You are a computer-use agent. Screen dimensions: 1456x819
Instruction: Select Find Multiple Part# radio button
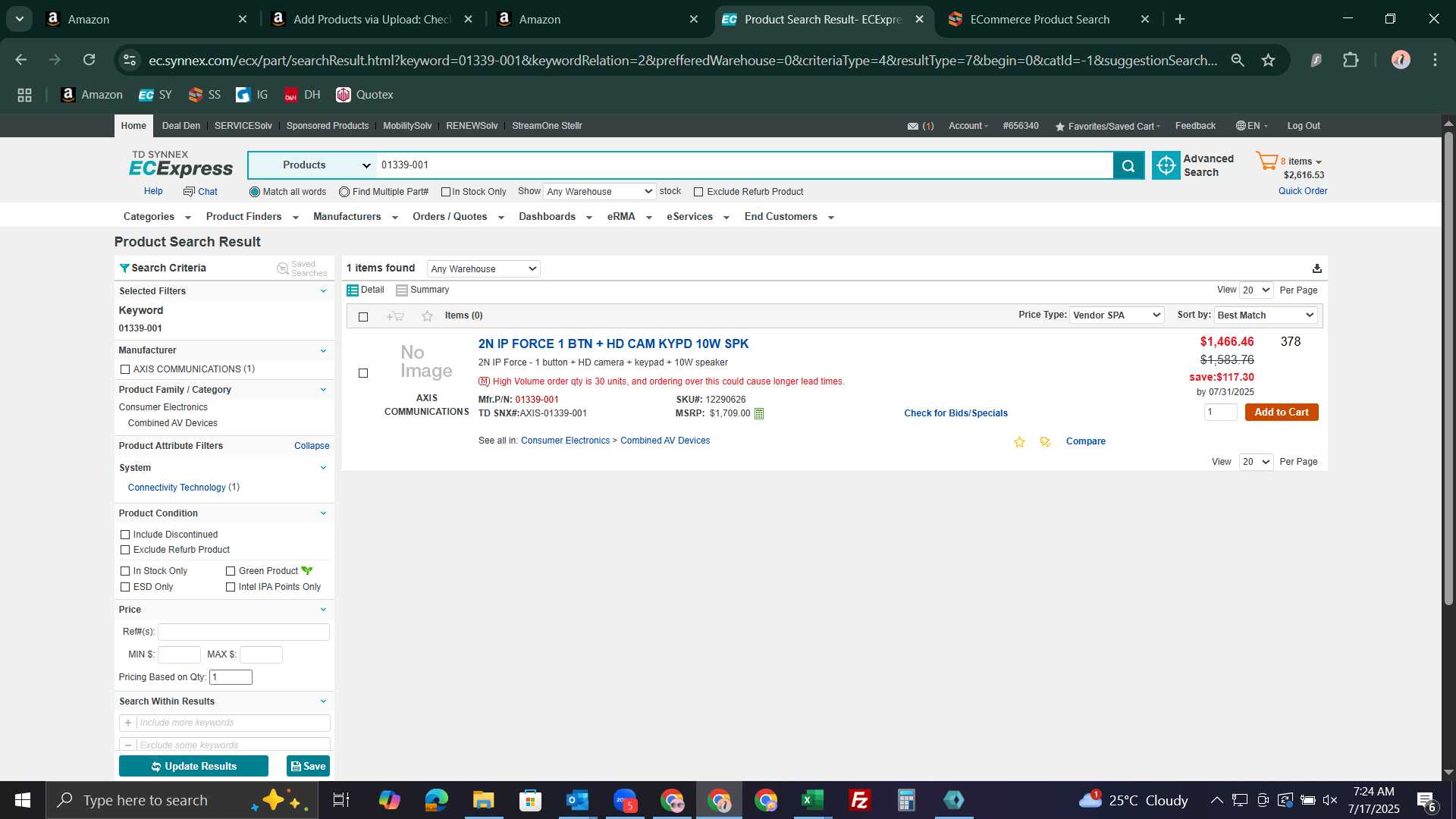click(x=344, y=192)
